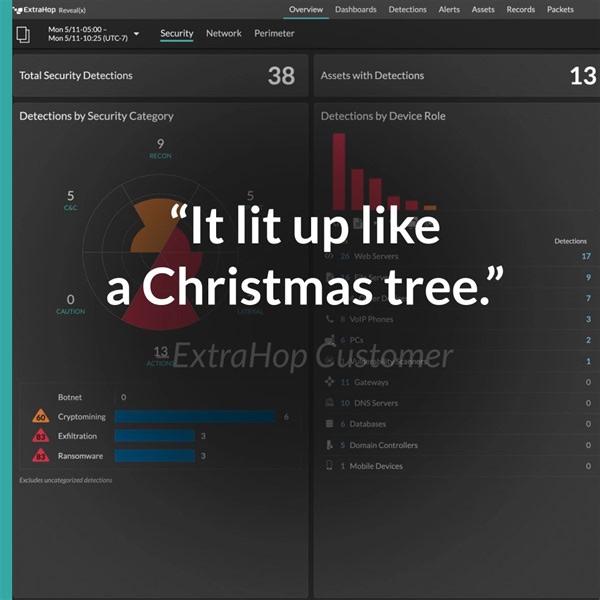Click the Ransomware detection type label
The image size is (600, 600).
point(80,456)
